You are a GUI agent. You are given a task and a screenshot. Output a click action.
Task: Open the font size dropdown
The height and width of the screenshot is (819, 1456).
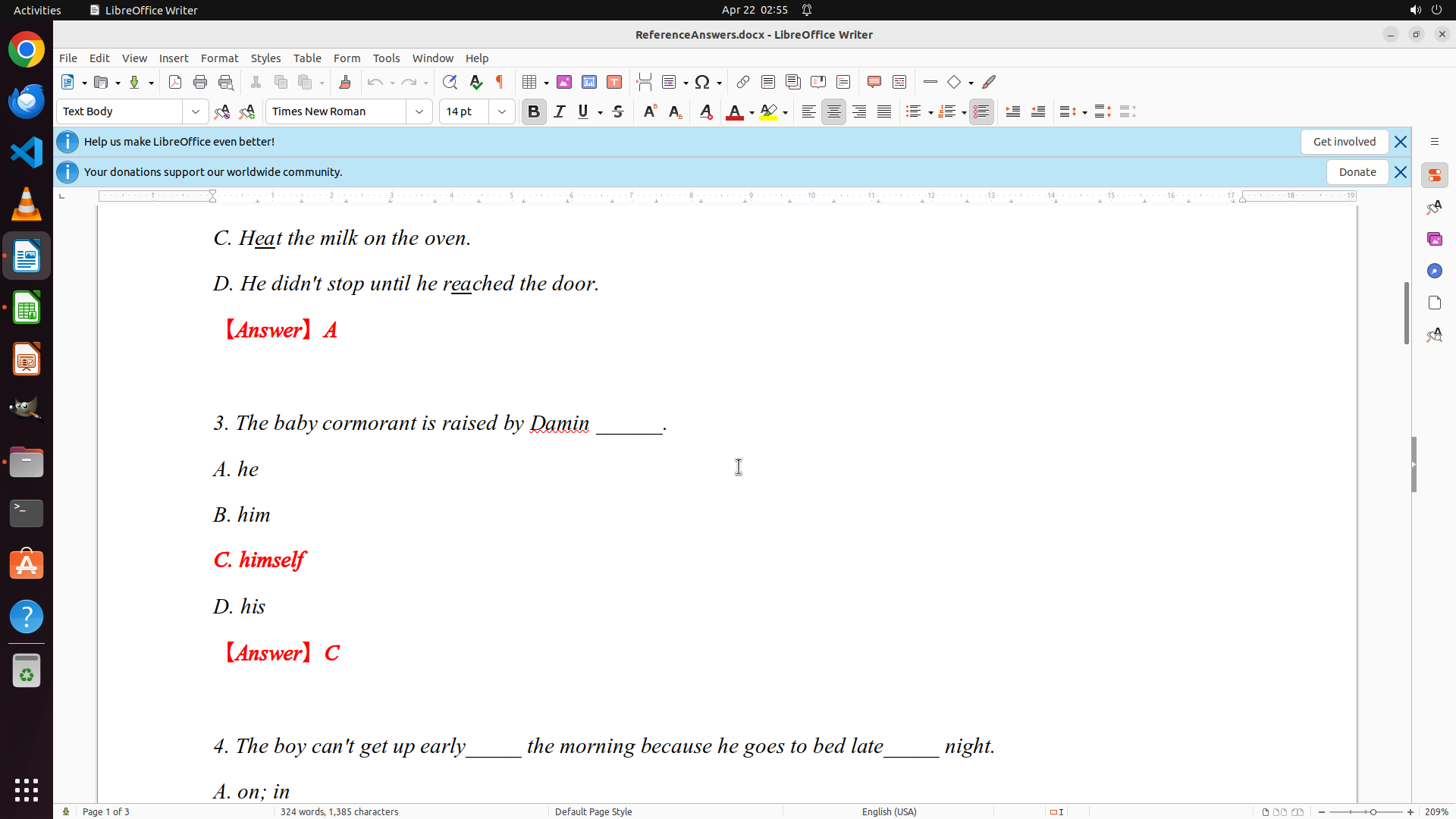pos(502,111)
